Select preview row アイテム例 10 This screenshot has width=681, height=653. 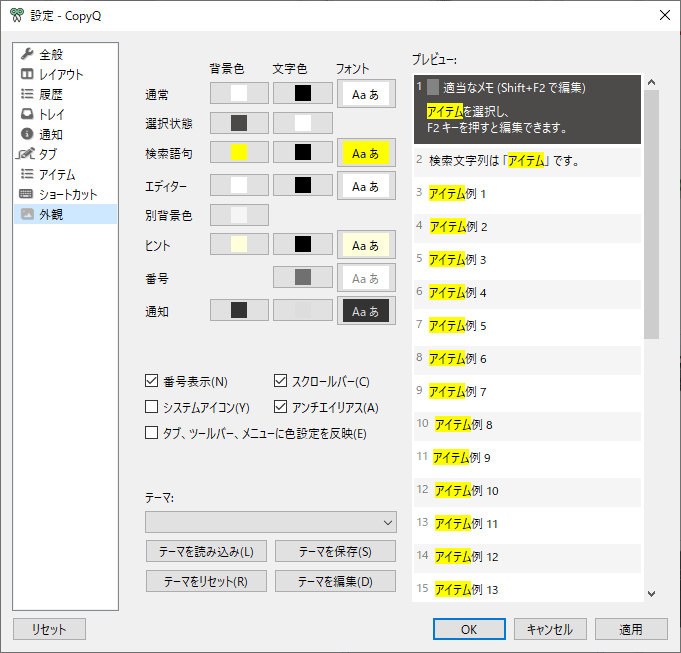pyautogui.click(x=527, y=492)
